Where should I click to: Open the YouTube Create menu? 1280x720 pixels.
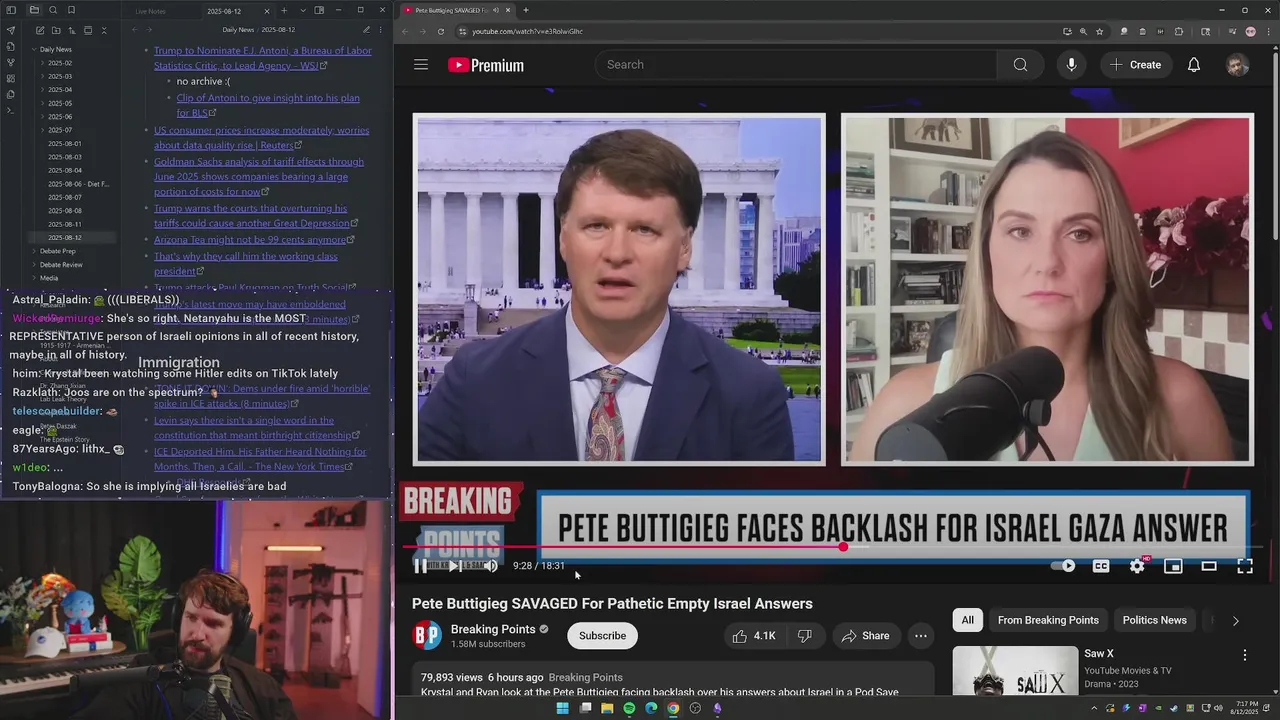coord(1135,65)
